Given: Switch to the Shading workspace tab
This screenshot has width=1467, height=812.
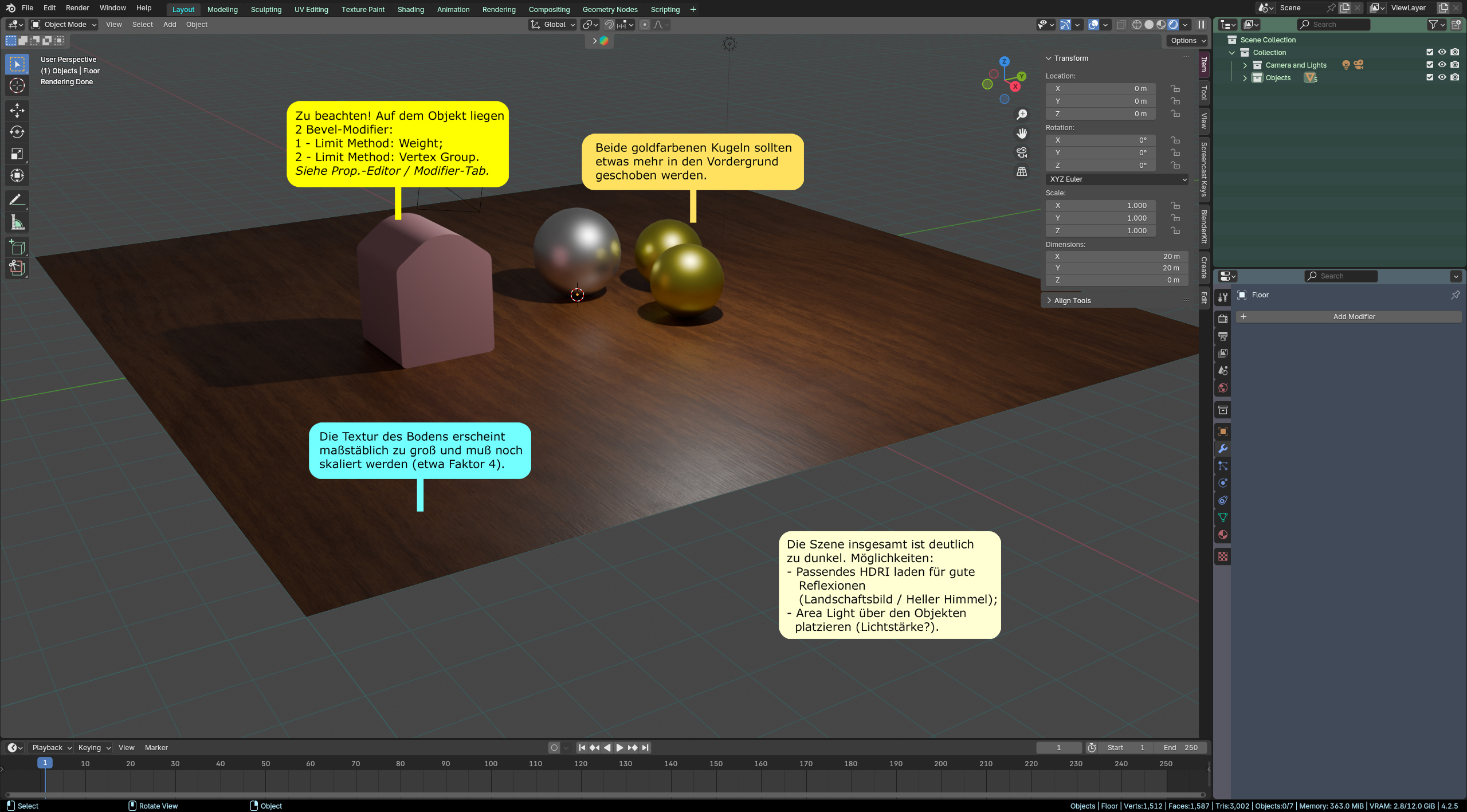Looking at the screenshot, I should [x=410, y=9].
